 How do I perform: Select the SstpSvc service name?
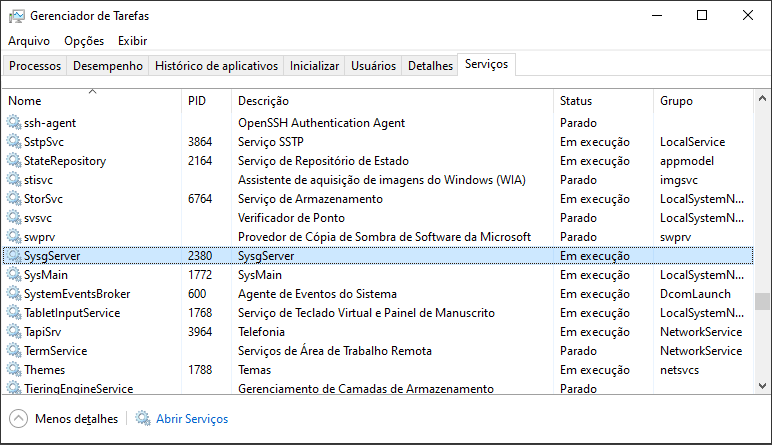pos(44,142)
